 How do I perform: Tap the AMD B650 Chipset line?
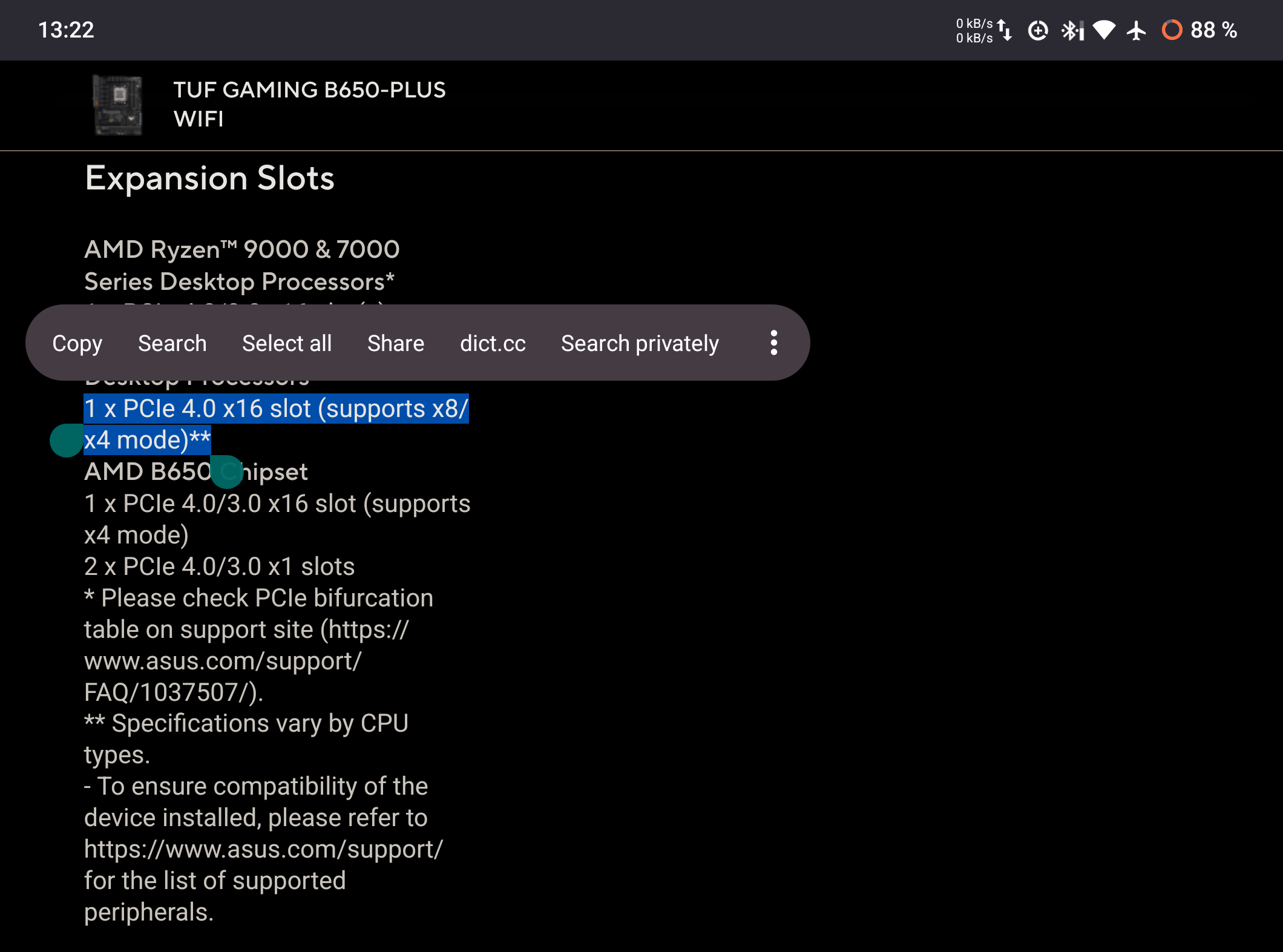pyautogui.click(x=196, y=471)
